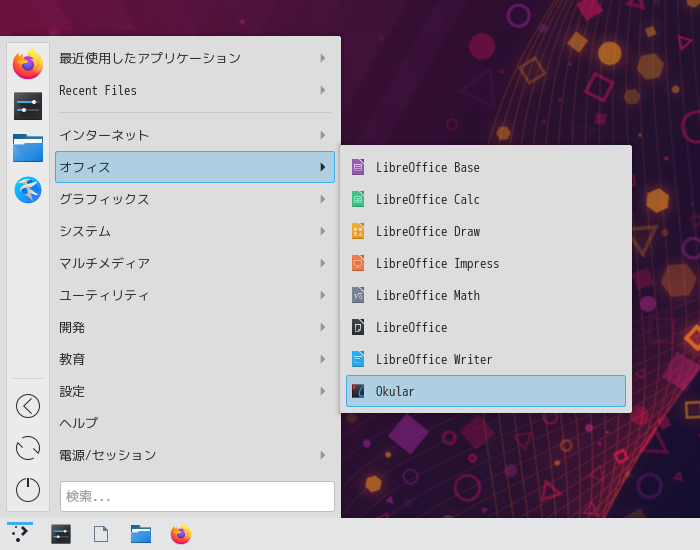Click the restart circular-arrows icon

(28, 448)
